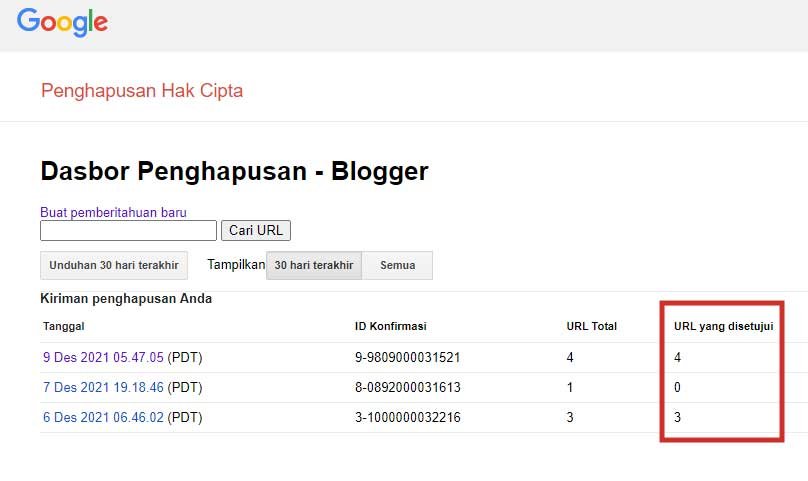Click approved URL count 0 in 7 Des row
808x481 pixels.
[677, 387]
